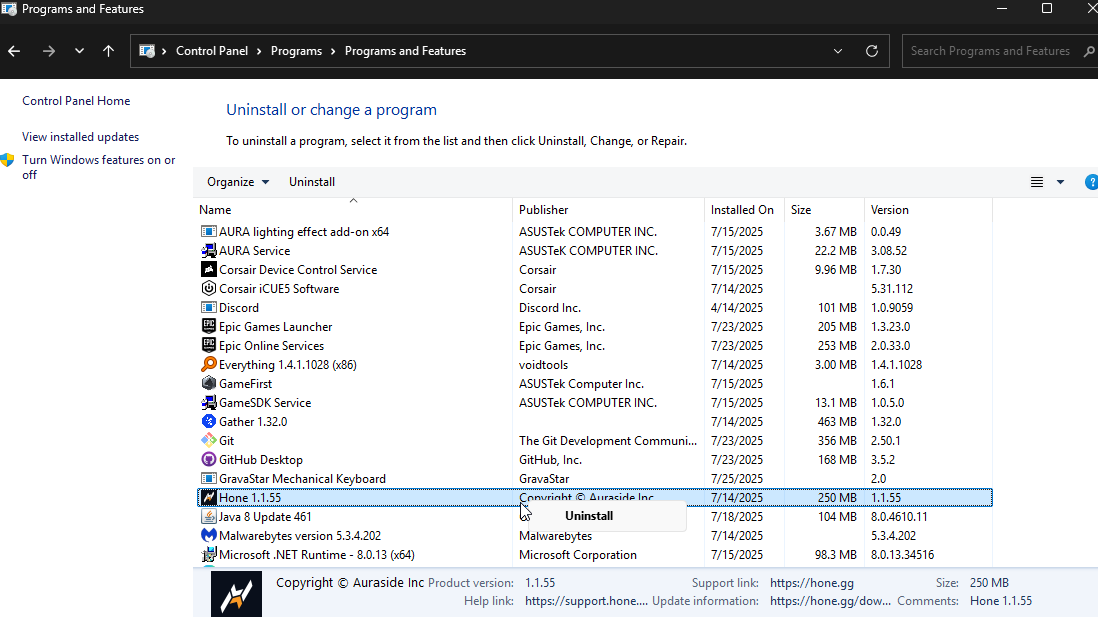Click Programs in the breadcrumb path
This screenshot has width=1098, height=617.
[x=296, y=51]
